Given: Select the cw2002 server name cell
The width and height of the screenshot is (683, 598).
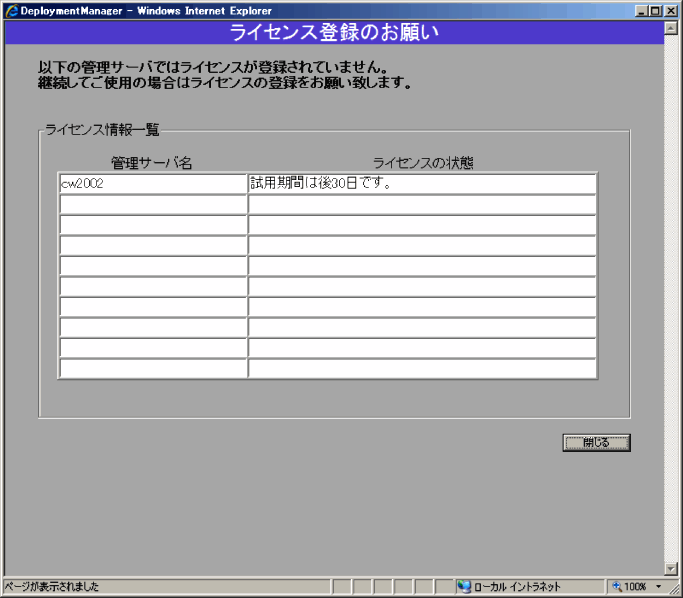Looking at the screenshot, I should tap(153, 183).
